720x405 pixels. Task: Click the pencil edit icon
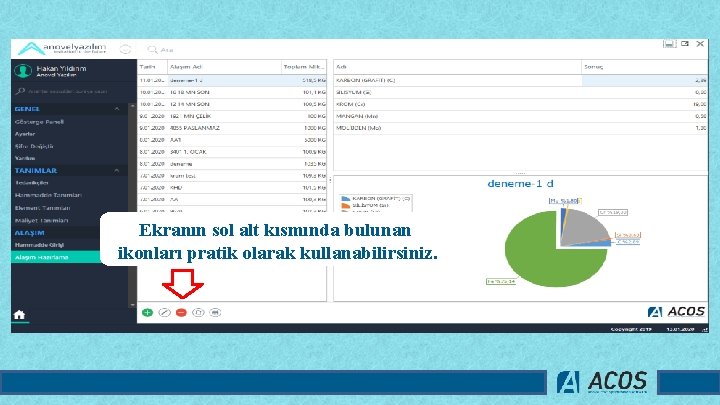tap(164, 313)
